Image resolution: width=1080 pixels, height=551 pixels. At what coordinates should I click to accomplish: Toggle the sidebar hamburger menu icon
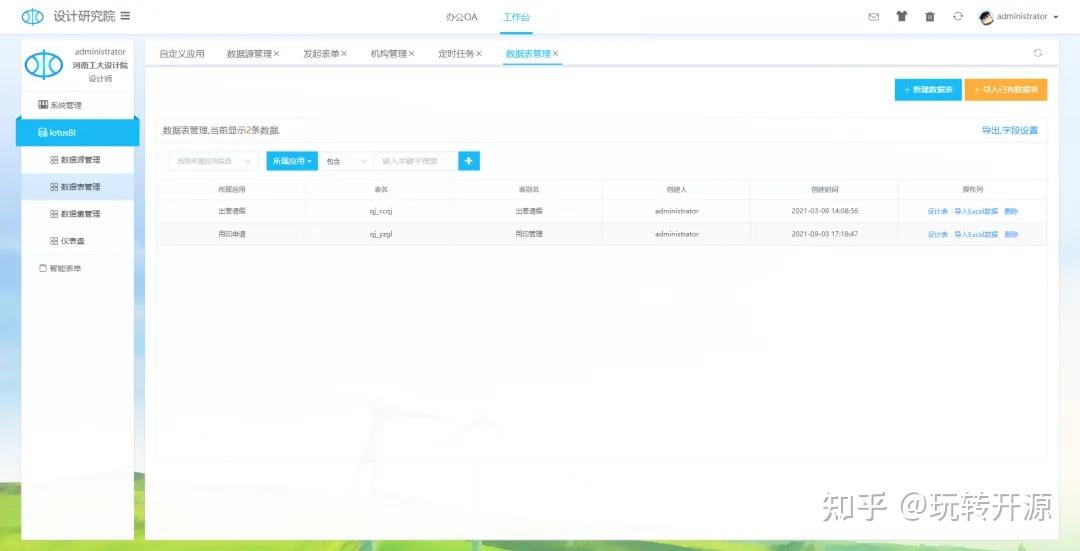coord(125,16)
